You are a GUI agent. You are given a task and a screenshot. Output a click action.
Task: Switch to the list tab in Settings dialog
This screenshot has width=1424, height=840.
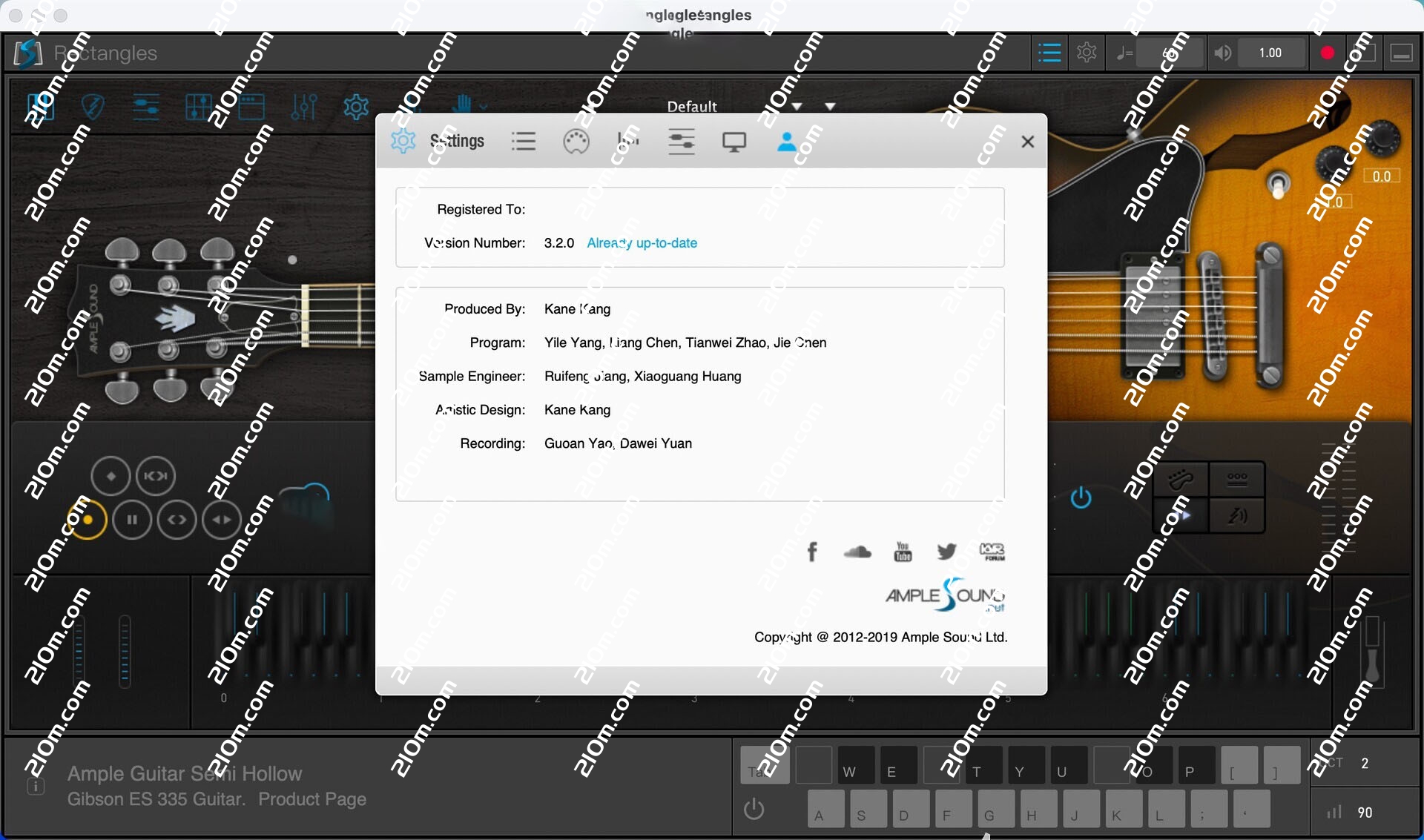(x=524, y=141)
